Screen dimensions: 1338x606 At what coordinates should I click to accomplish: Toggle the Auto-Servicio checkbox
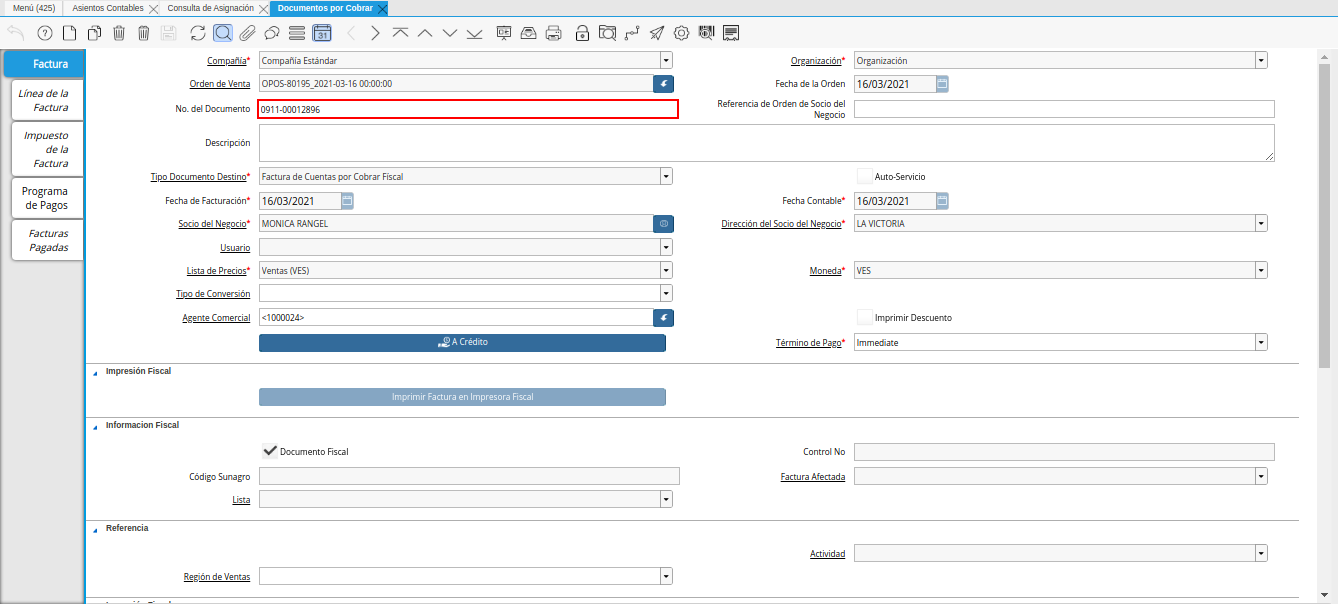(865, 177)
